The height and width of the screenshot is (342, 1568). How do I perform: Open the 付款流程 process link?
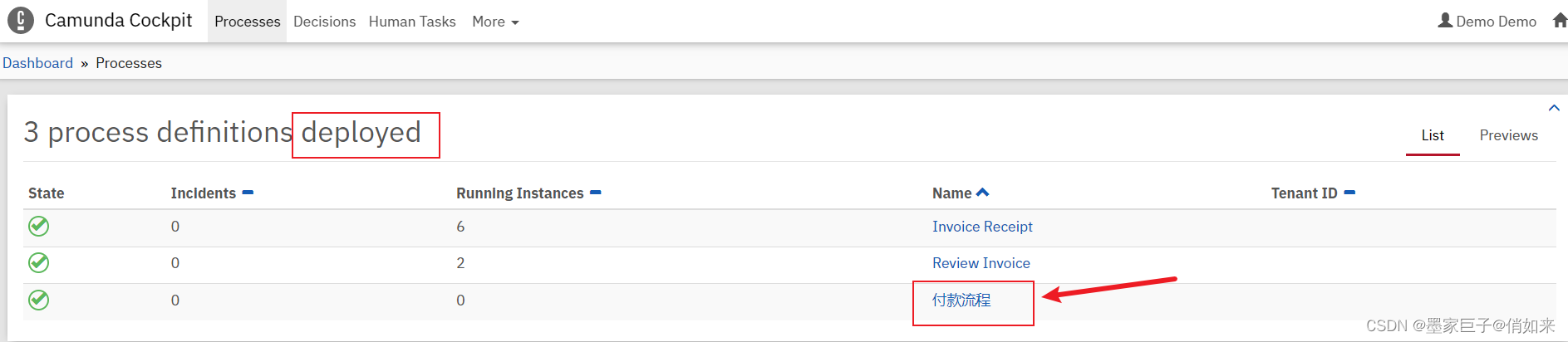[x=961, y=300]
